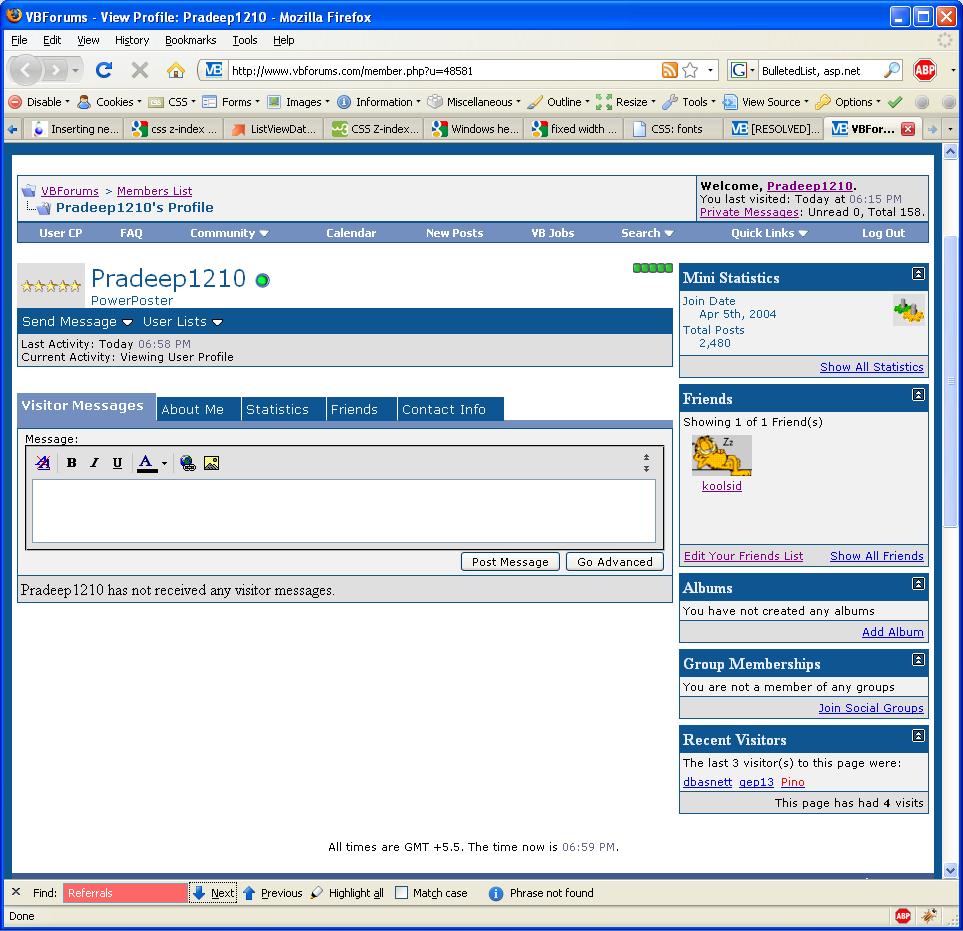Open the Community dropdown menu
The height and width of the screenshot is (931, 963).
[229, 233]
